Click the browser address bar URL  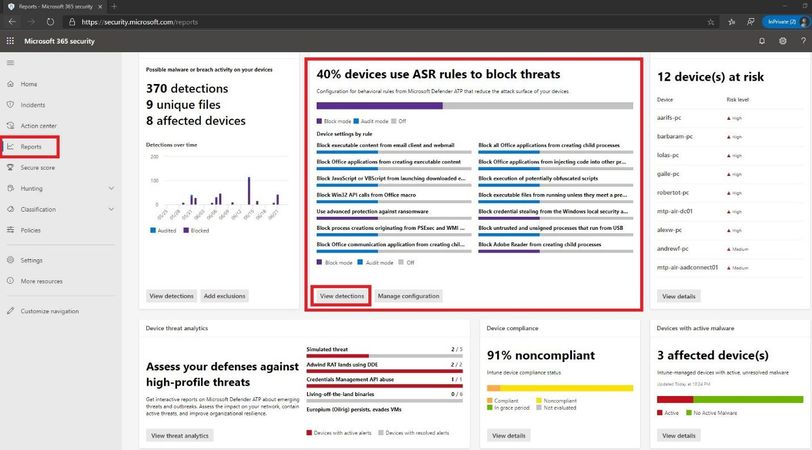[x=140, y=22]
